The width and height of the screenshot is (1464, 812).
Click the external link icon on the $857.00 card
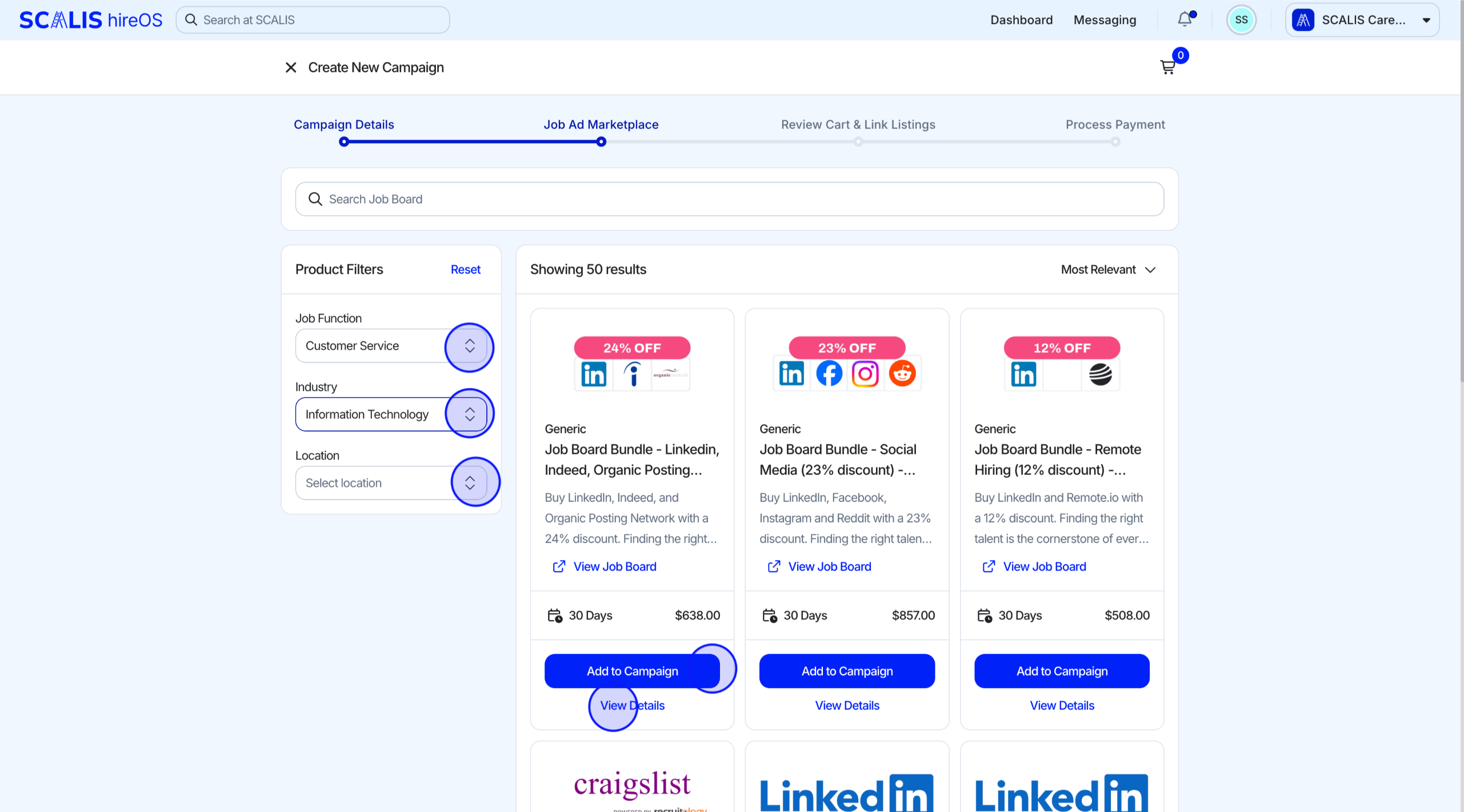click(774, 566)
